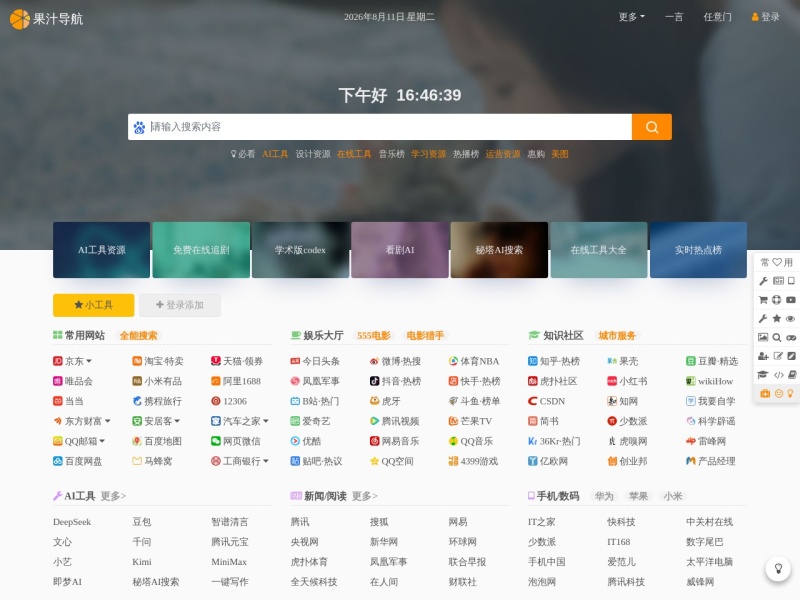Click the orange search magnifier button
Image resolution: width=800 pixels, height=600 pixels.
point(652,127)
